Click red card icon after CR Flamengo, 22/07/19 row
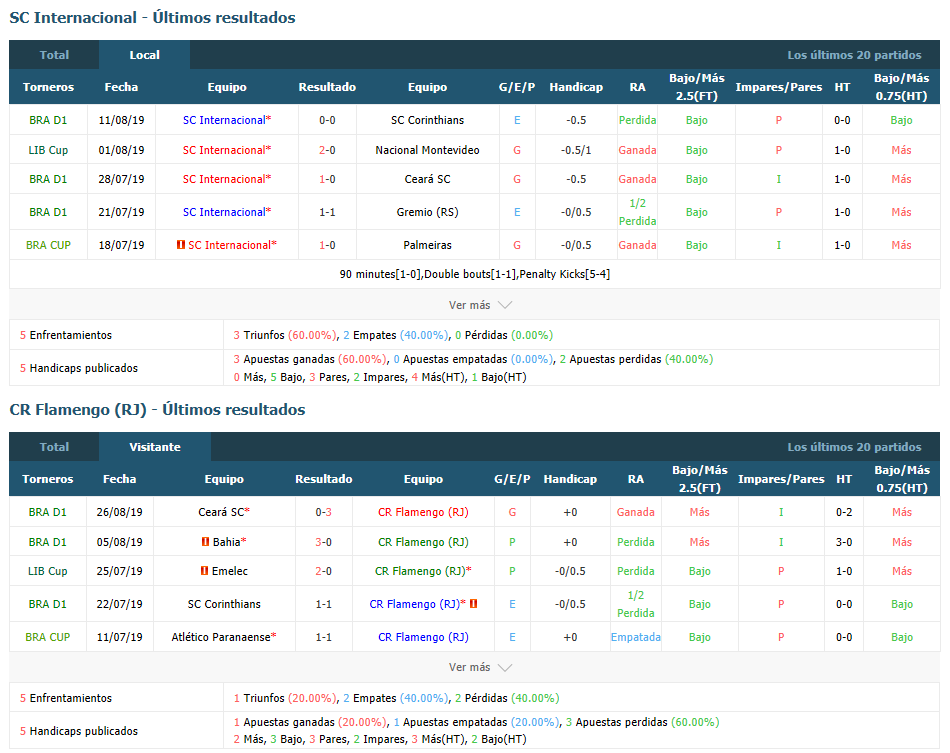The width and height of the screenshot is (950, 753). point(474,603)
